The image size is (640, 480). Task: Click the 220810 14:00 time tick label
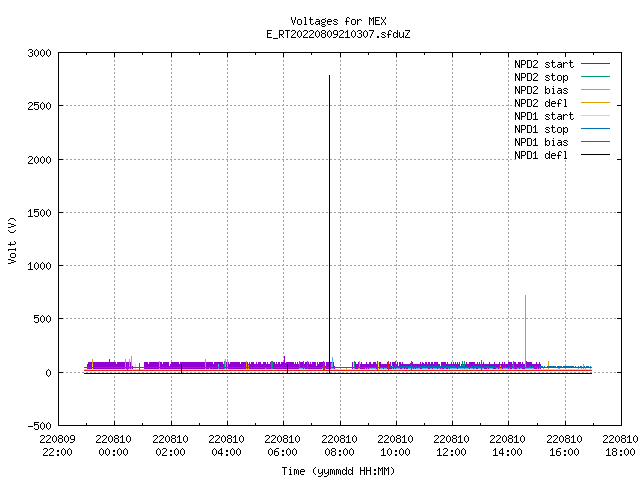(x=507, y=446)
